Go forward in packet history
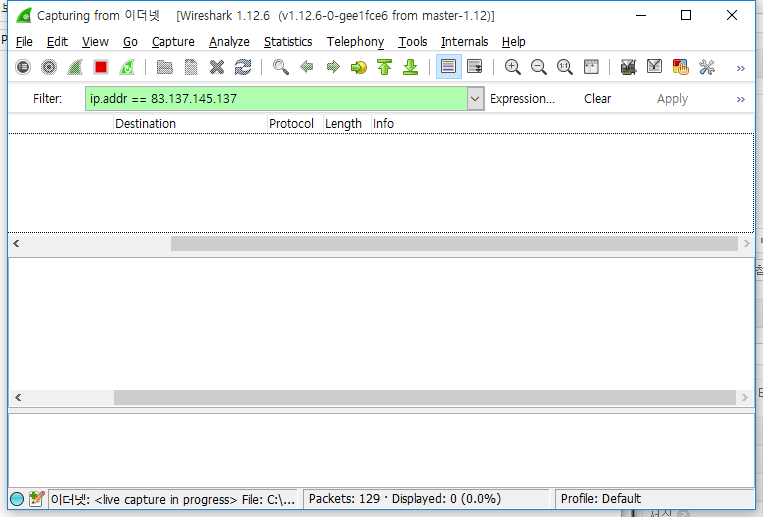The height and width of the screenshot is (517, 763). 333,67
